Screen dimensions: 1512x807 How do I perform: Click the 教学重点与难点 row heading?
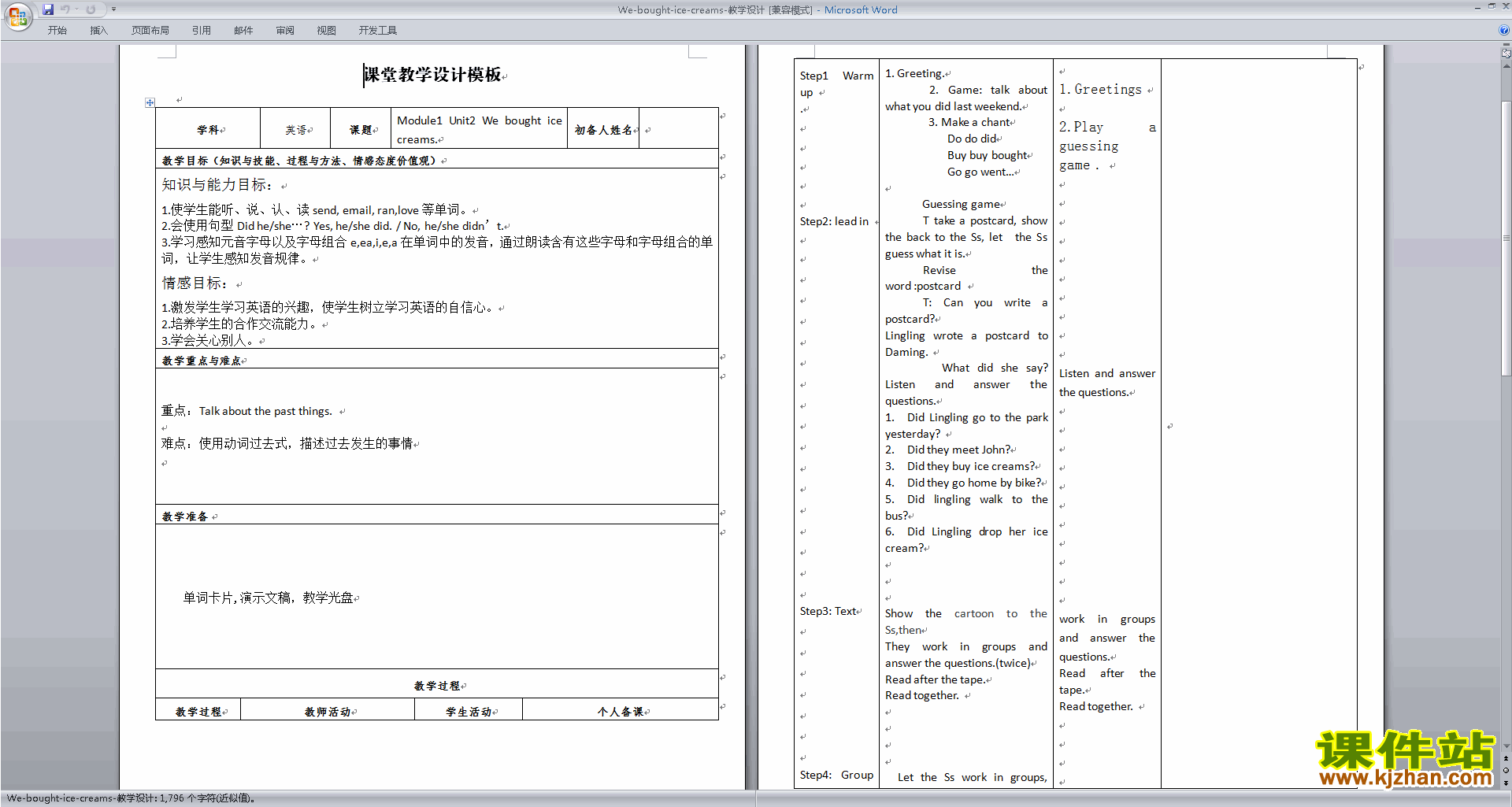coord(202,361)
